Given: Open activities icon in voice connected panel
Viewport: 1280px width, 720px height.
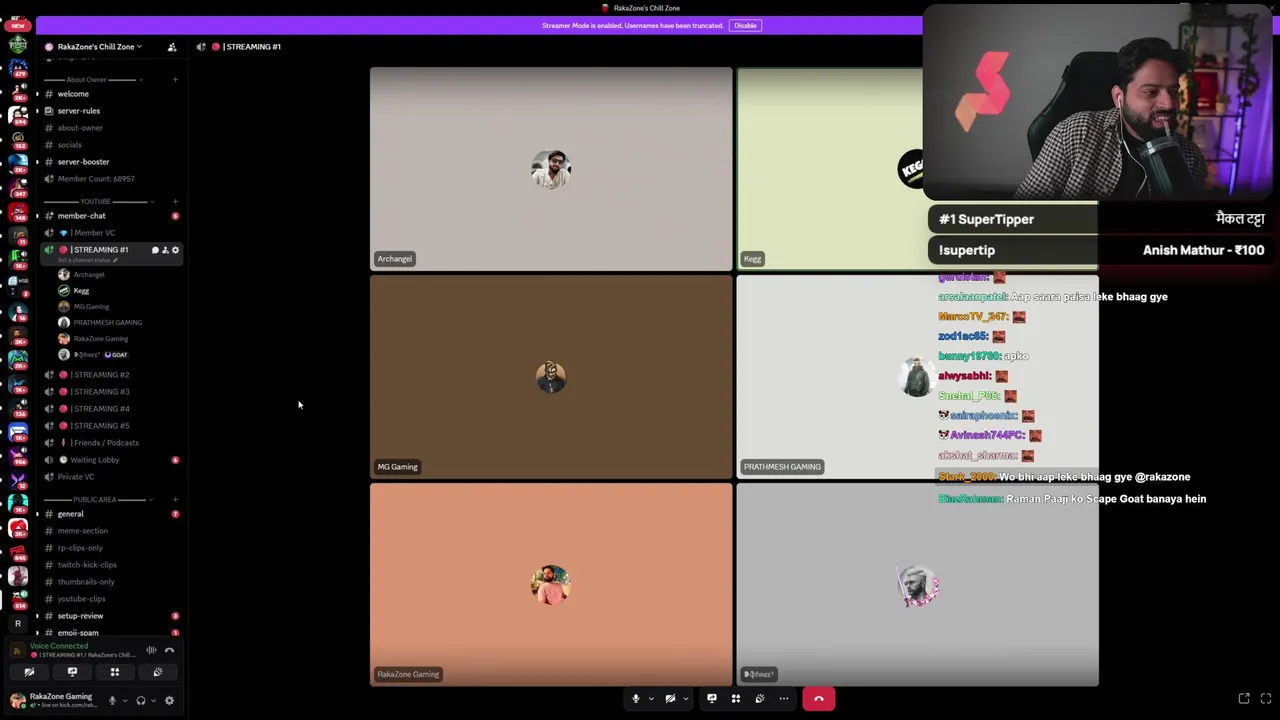Looking at the screenshot, I should coord(115,672).
